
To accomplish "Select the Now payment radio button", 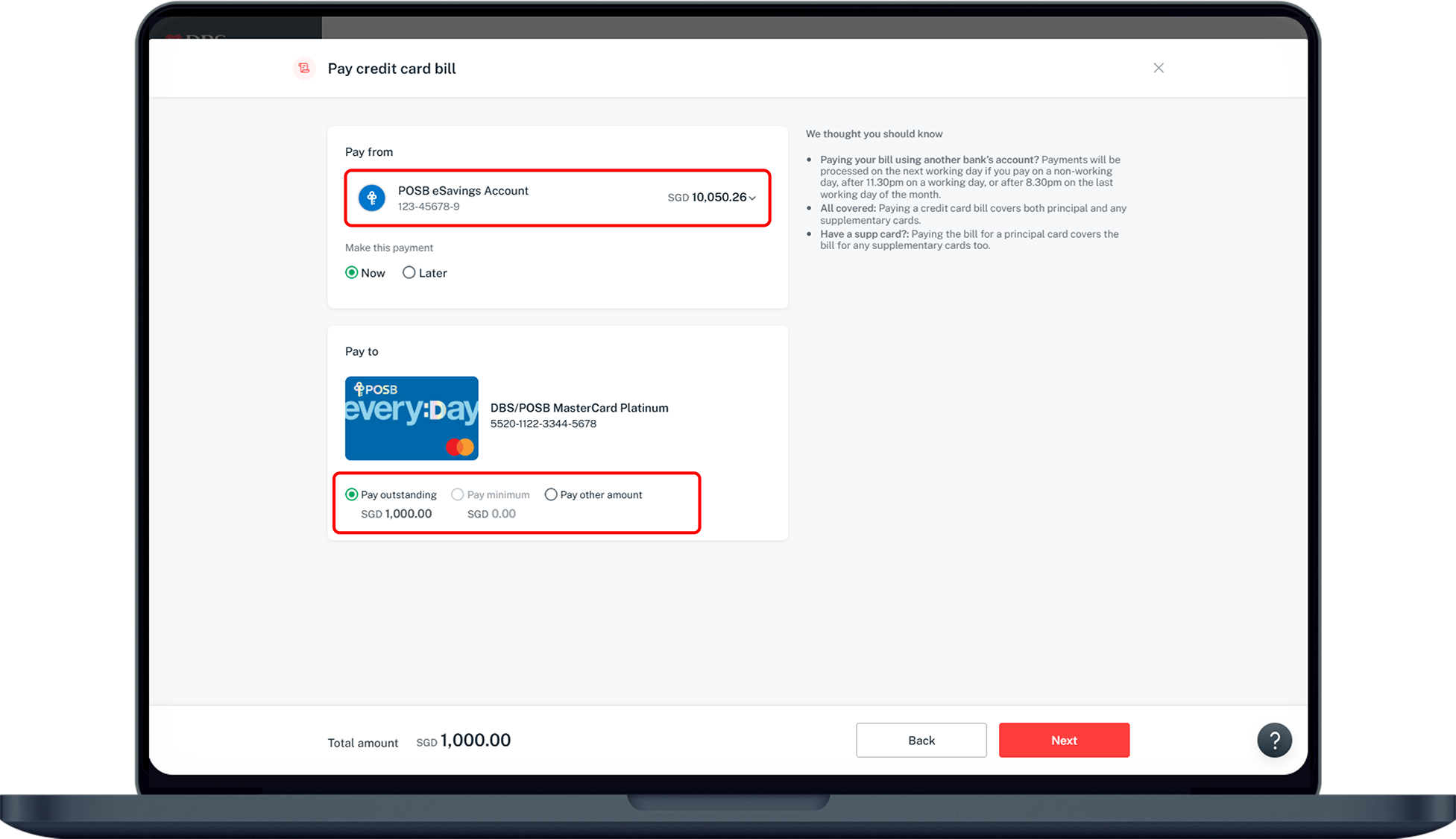I will (352, 273).
